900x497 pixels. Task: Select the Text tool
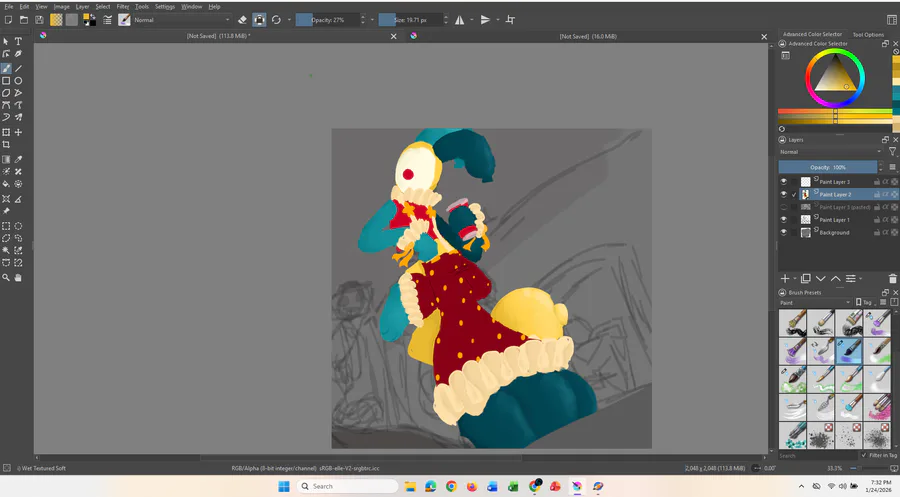[x=18, y=41]
